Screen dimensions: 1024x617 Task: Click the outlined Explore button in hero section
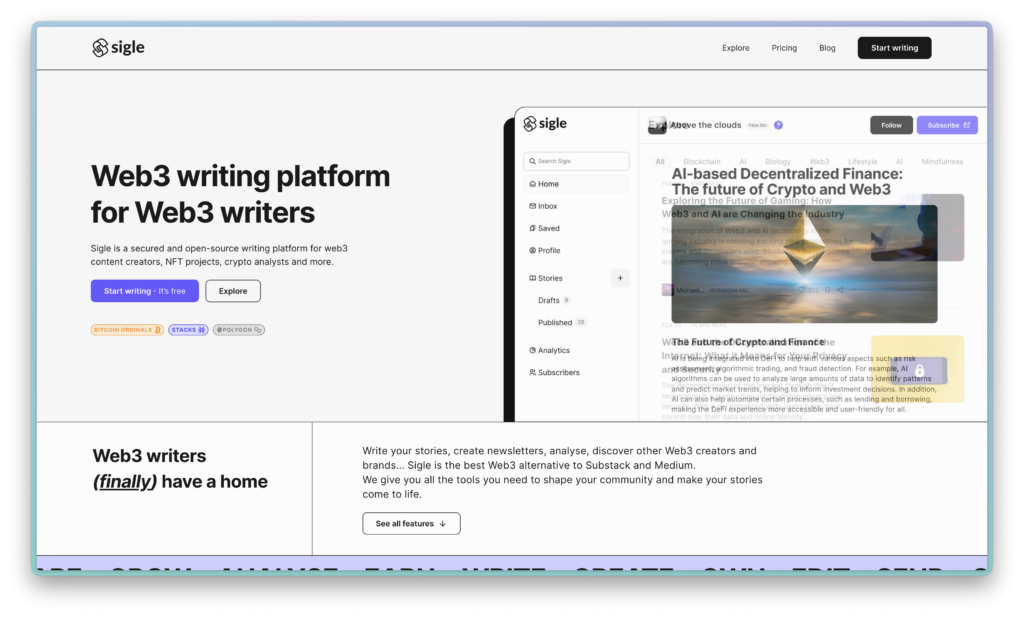pyautogui.click(x=233, y=291)
